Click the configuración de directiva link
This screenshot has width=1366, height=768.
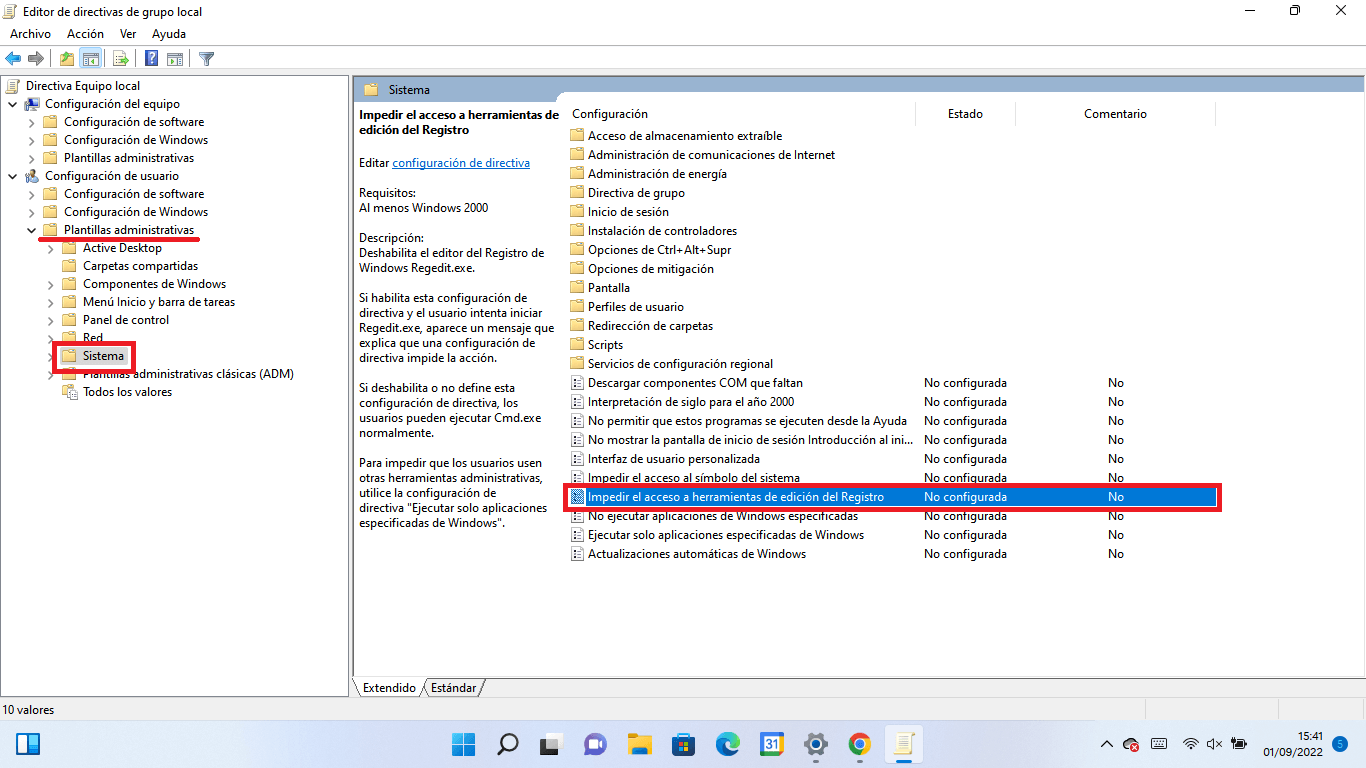tap(461, 162)
